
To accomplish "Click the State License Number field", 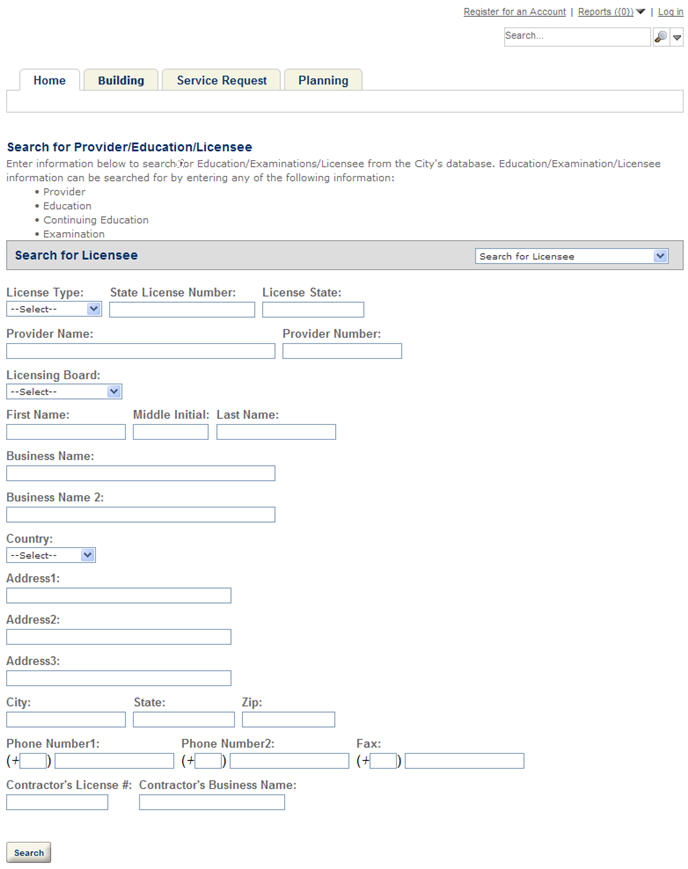I will pyautogui.click(x=182, y=310).
